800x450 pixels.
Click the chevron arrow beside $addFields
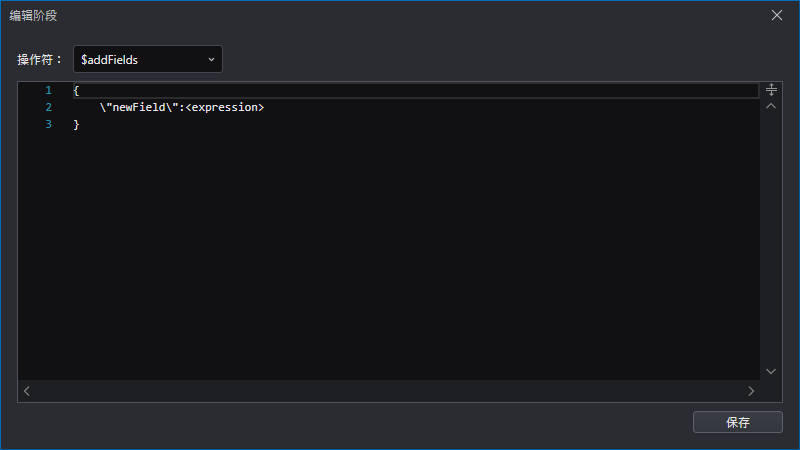211,60
